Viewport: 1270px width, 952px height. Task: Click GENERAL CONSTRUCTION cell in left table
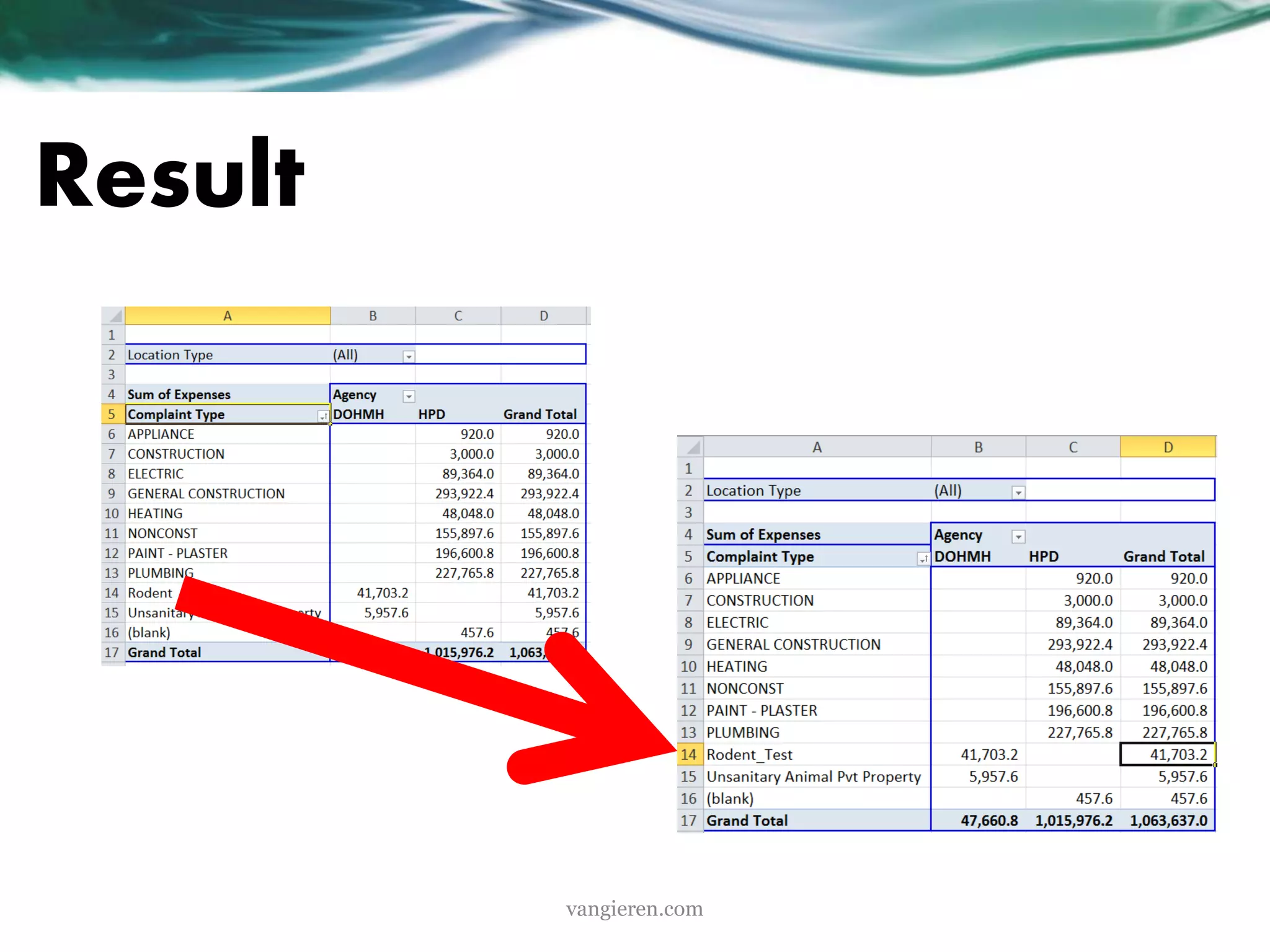point(206,494)
